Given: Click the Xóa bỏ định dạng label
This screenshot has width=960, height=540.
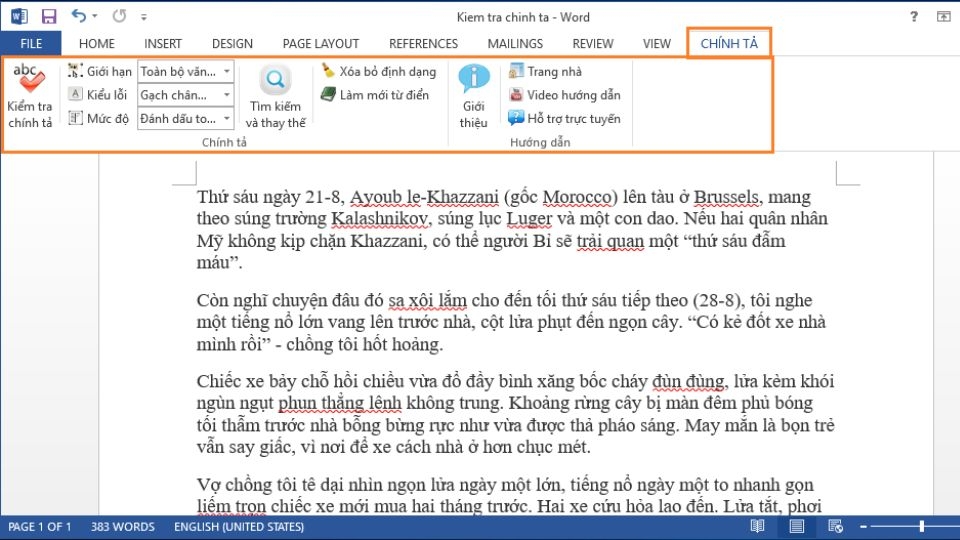Looking at the screenshot, I should tap(388, 72).
